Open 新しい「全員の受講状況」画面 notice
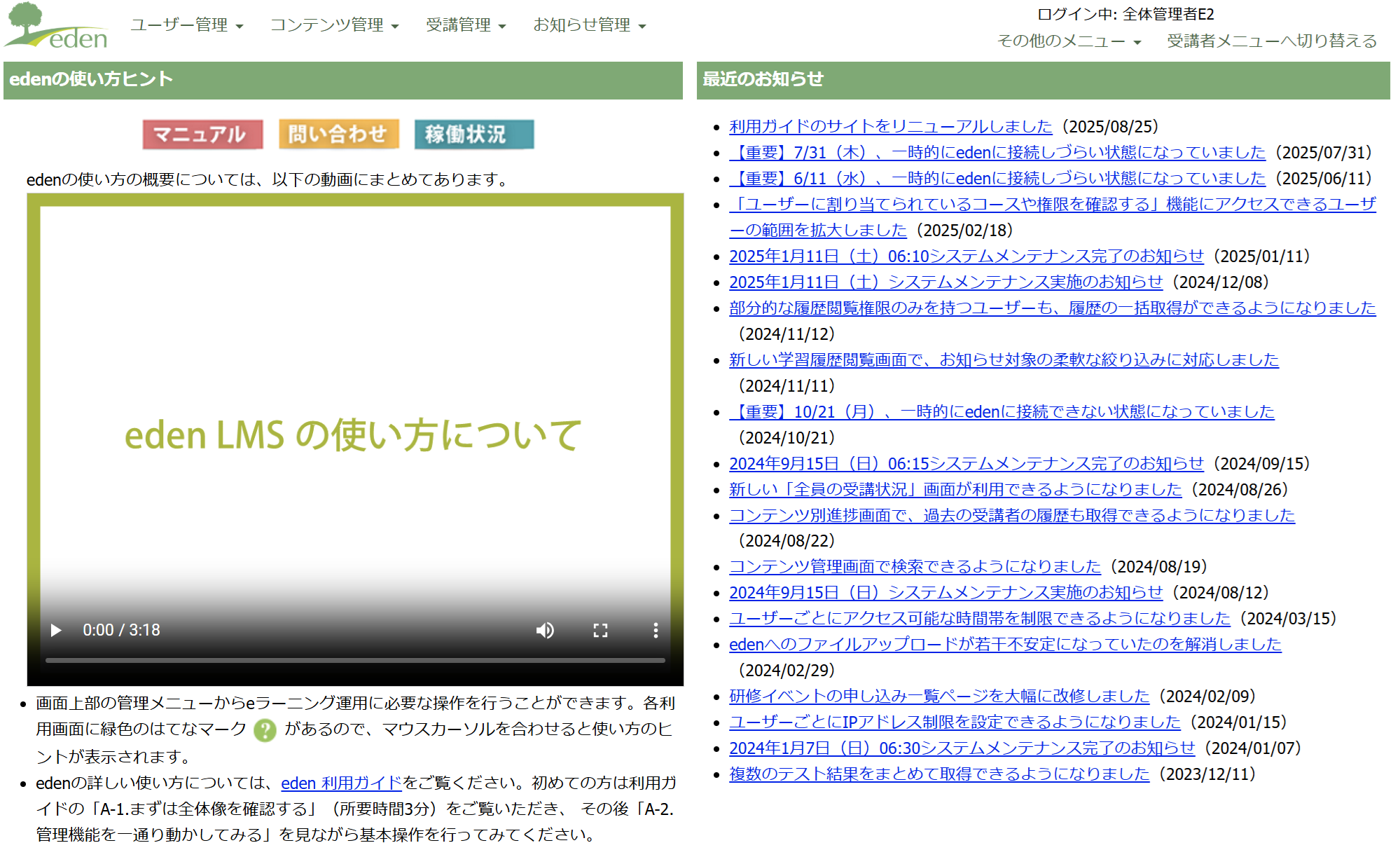1400x850 pixels. (955, 490)
